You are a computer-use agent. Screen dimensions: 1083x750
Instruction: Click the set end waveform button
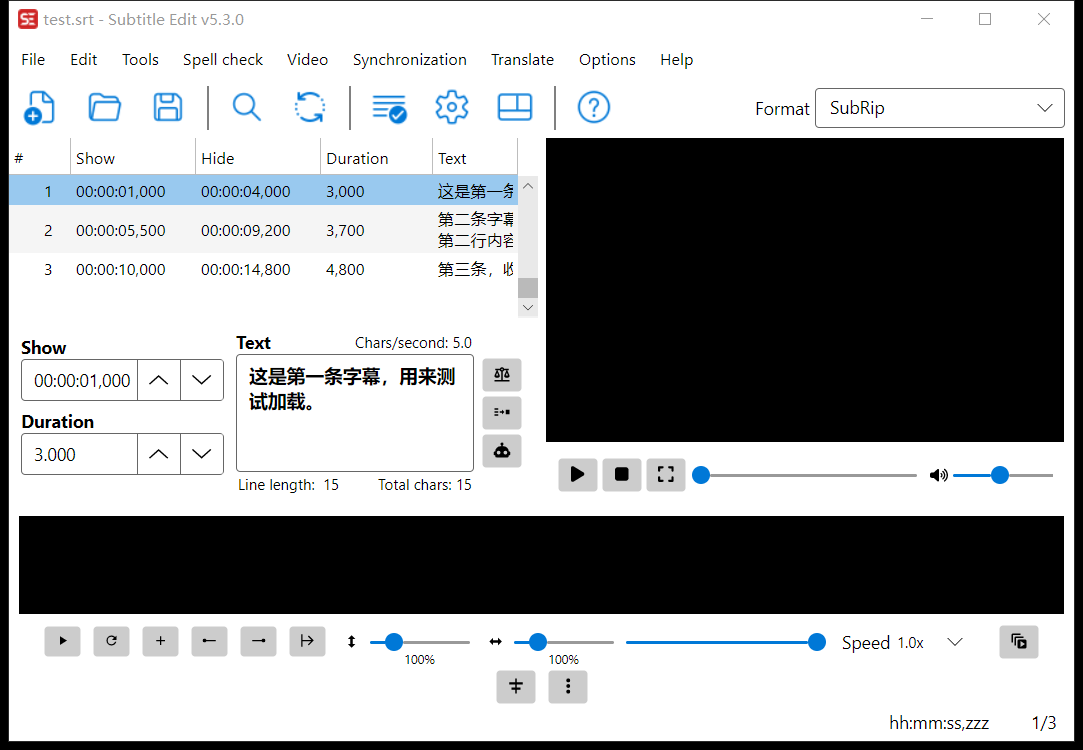point(258,642)
